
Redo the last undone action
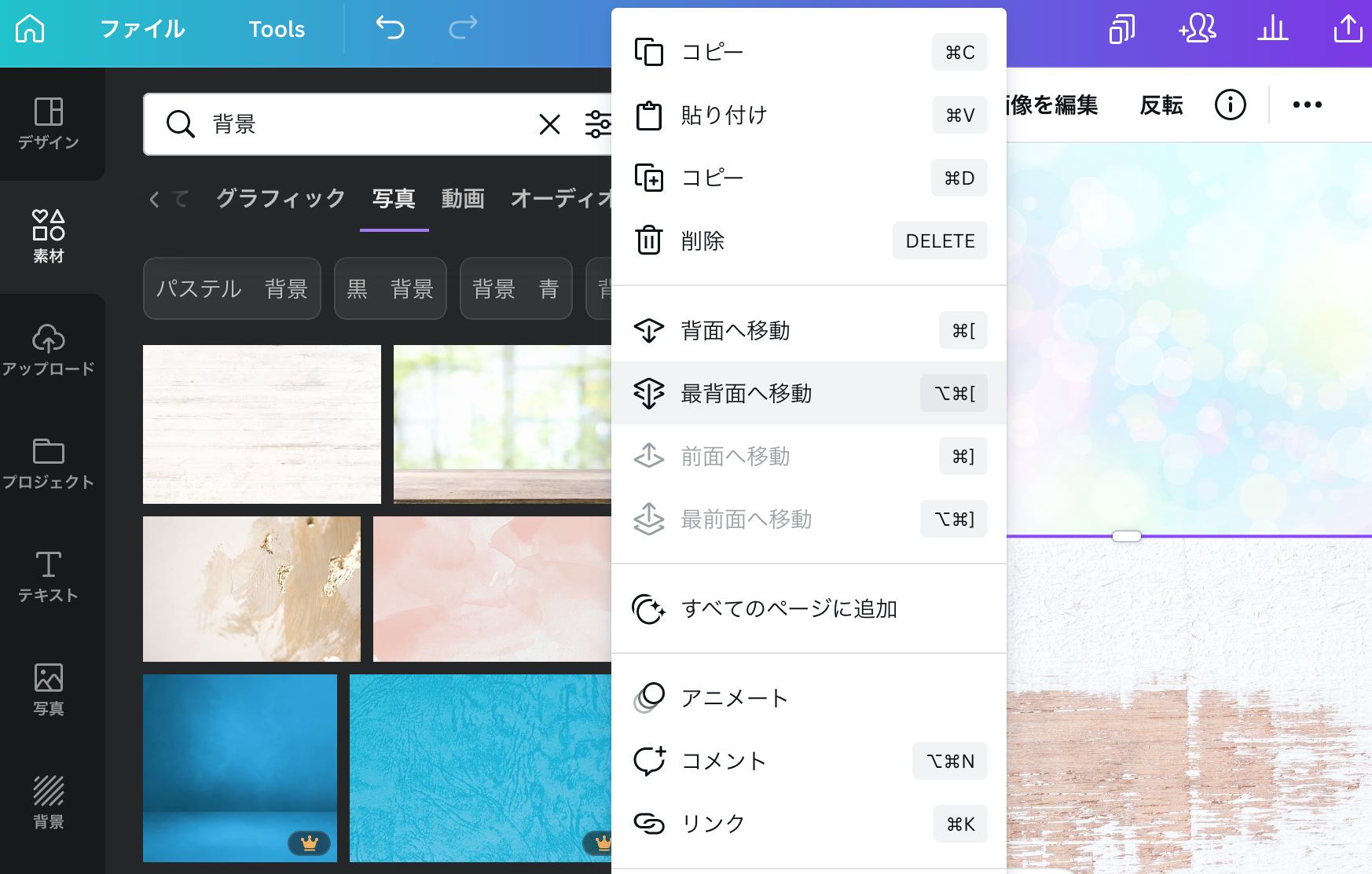click(x=463, y=28)
